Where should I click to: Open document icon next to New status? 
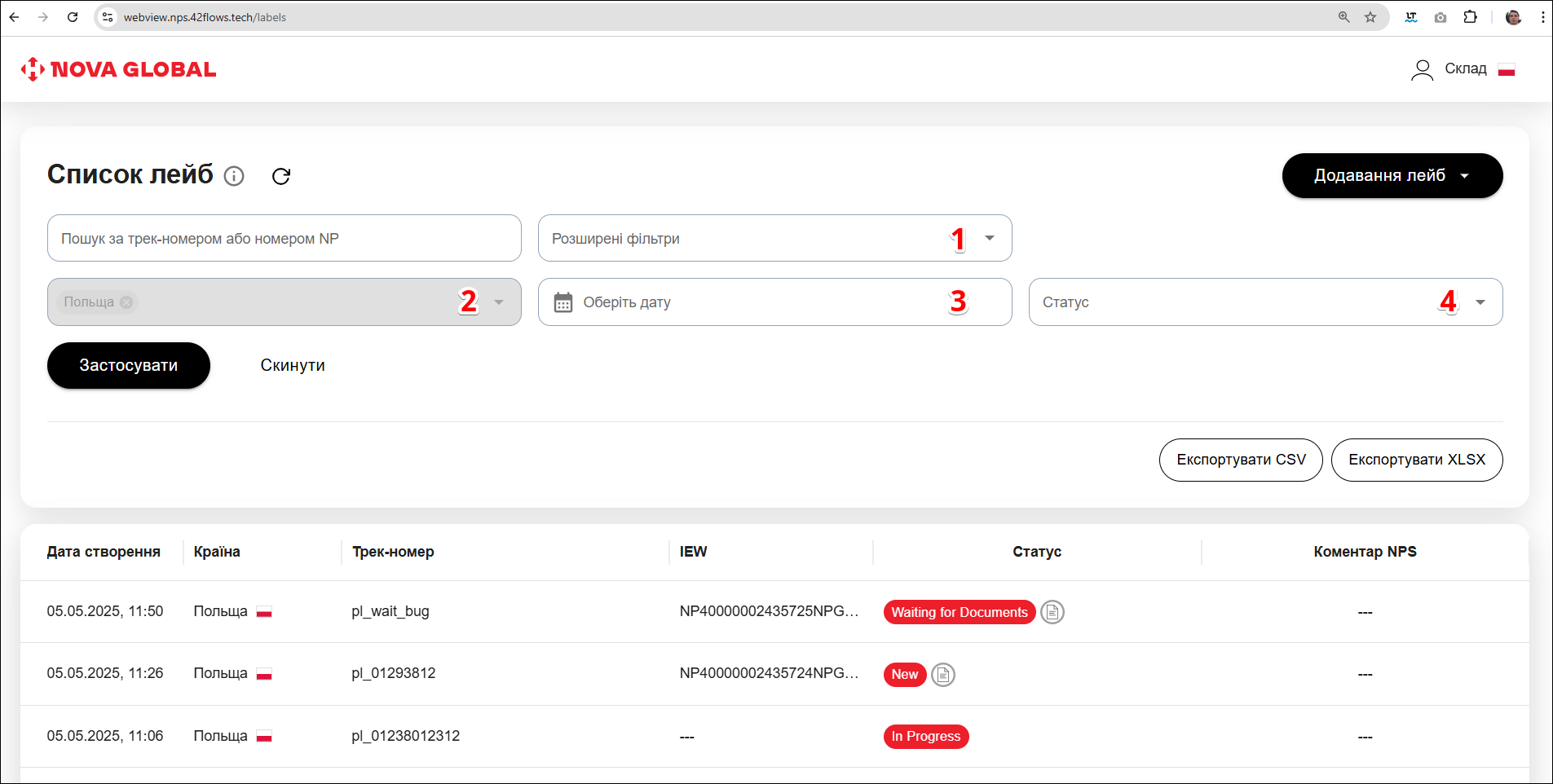point(943,675)
